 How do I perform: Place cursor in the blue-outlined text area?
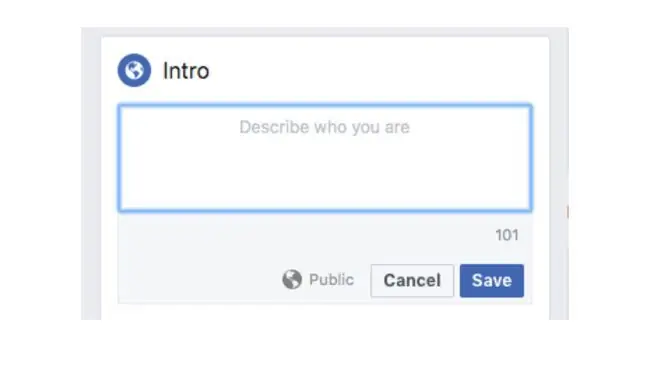pos(325,158)
